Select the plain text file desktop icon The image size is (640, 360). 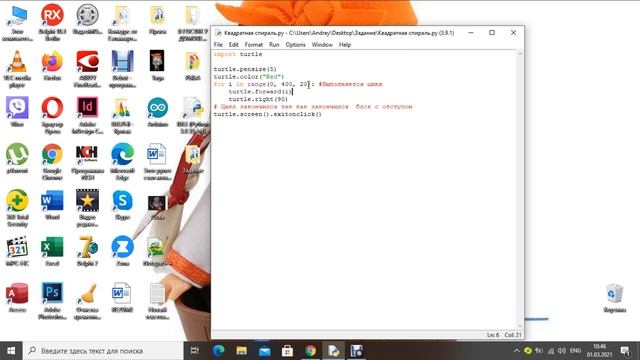pyautogui.click(x=158, y=301)
